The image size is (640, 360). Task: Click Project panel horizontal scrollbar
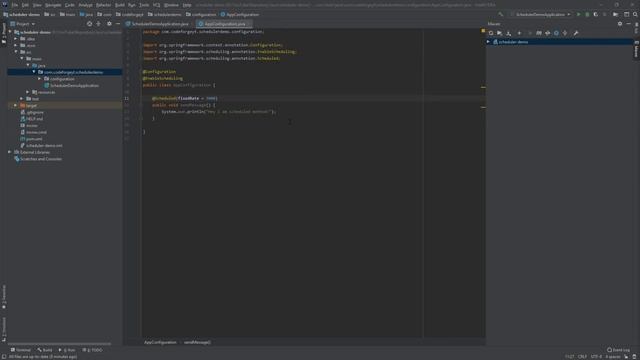59,344
